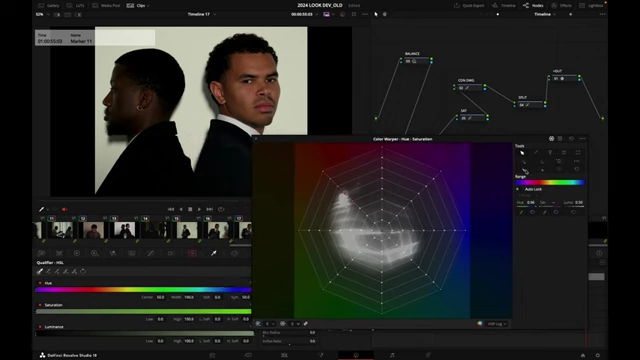The image size is (640, 360).
Task: Toggle the Clips panel
Action: click(137, 6)
